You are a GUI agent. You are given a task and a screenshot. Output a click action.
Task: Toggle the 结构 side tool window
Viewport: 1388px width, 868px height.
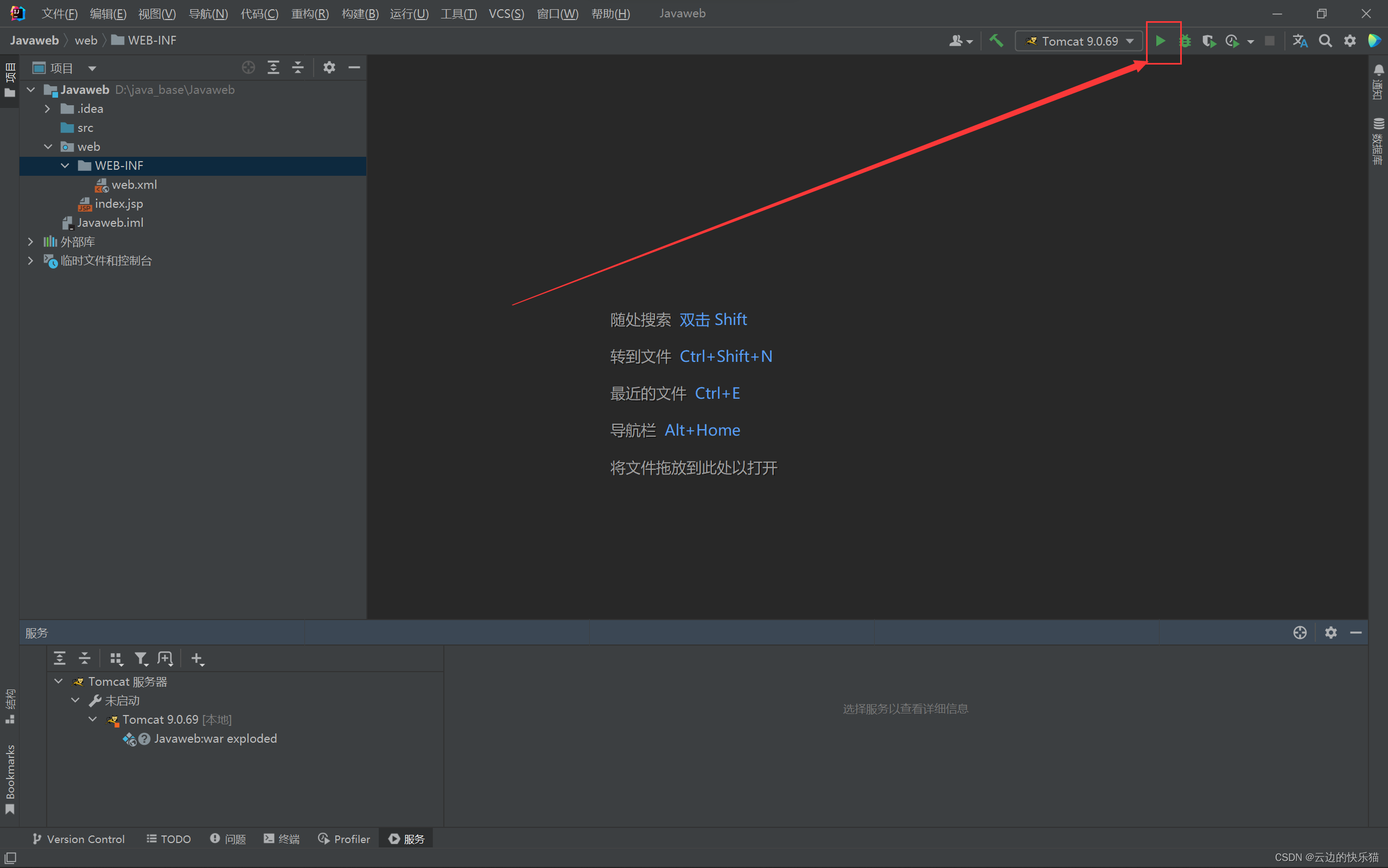coord(10,706)
